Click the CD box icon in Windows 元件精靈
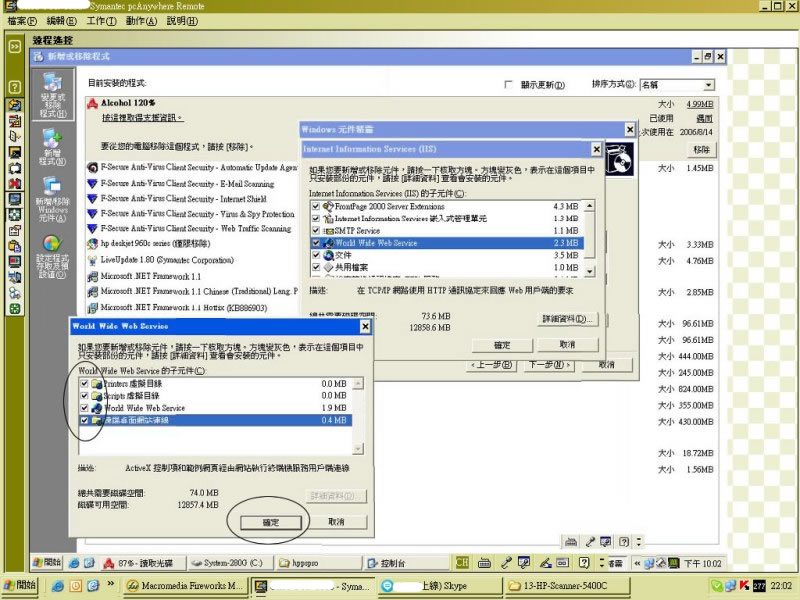This screenshot has width=800, height=600. [x=620, y=159]
